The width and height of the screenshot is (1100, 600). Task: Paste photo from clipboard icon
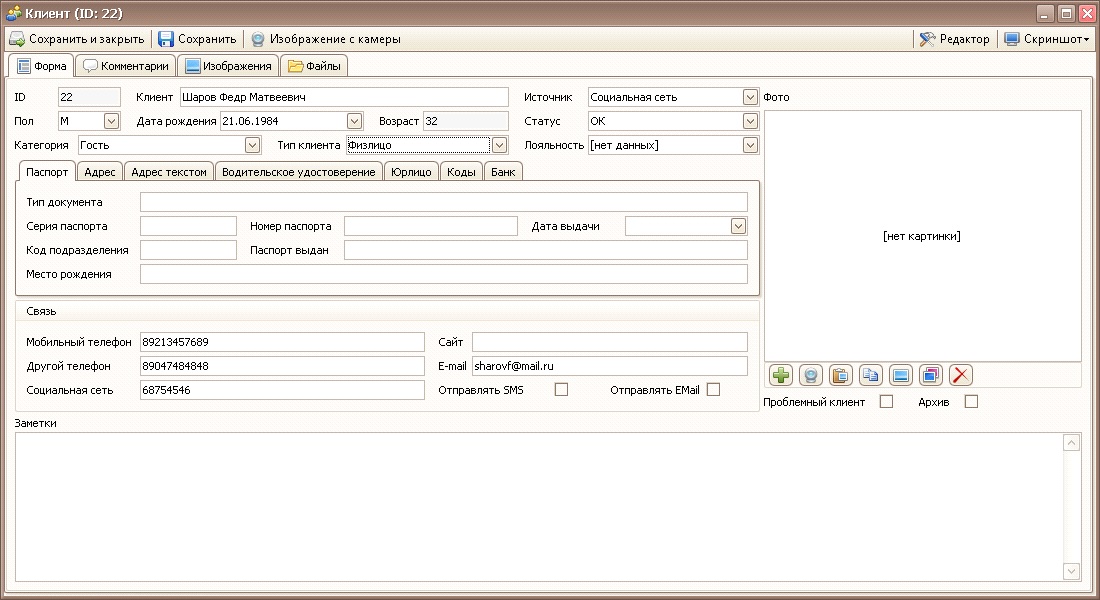tap(840, 375)
